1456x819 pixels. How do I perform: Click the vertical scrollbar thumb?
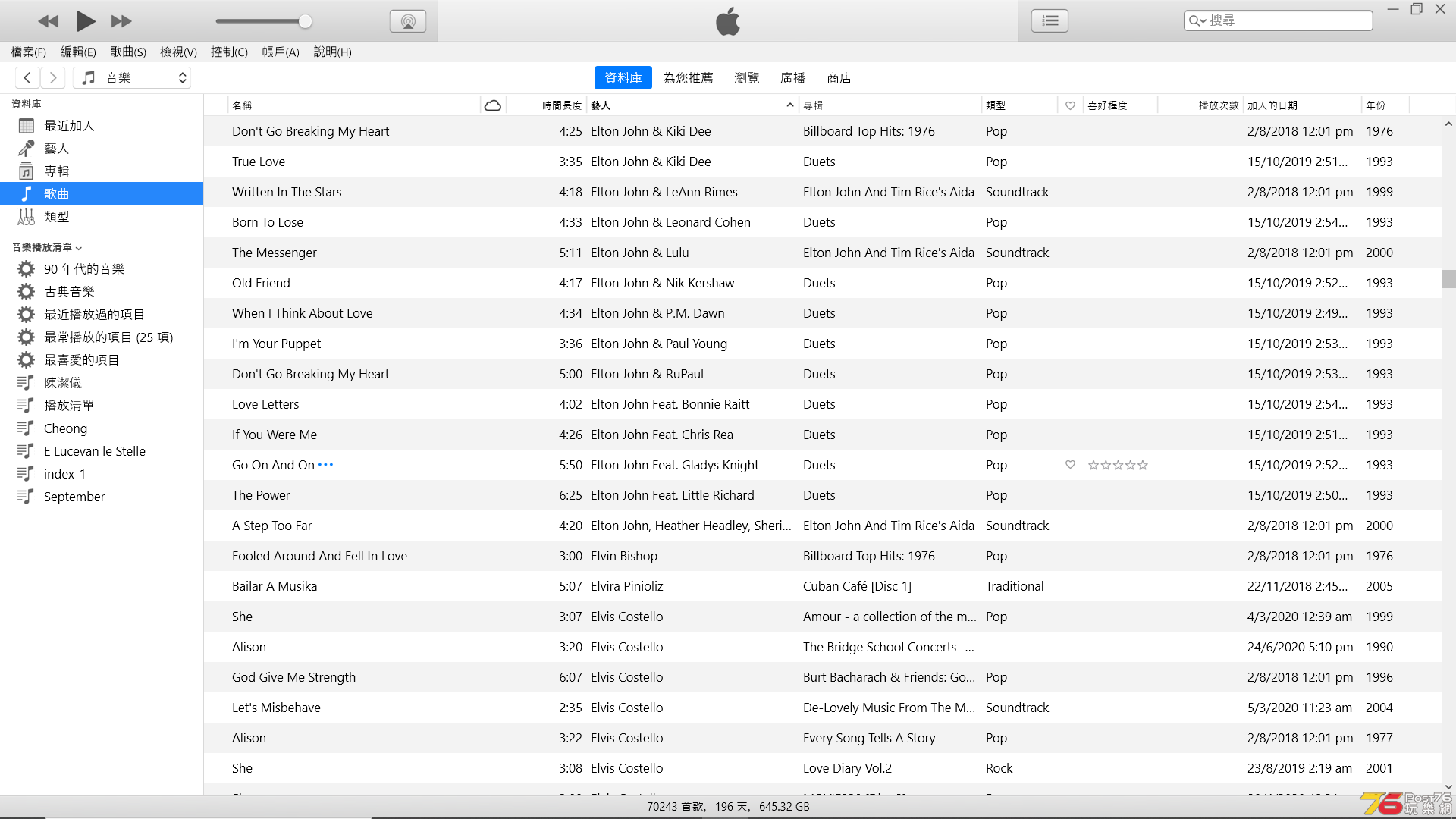1448,279
